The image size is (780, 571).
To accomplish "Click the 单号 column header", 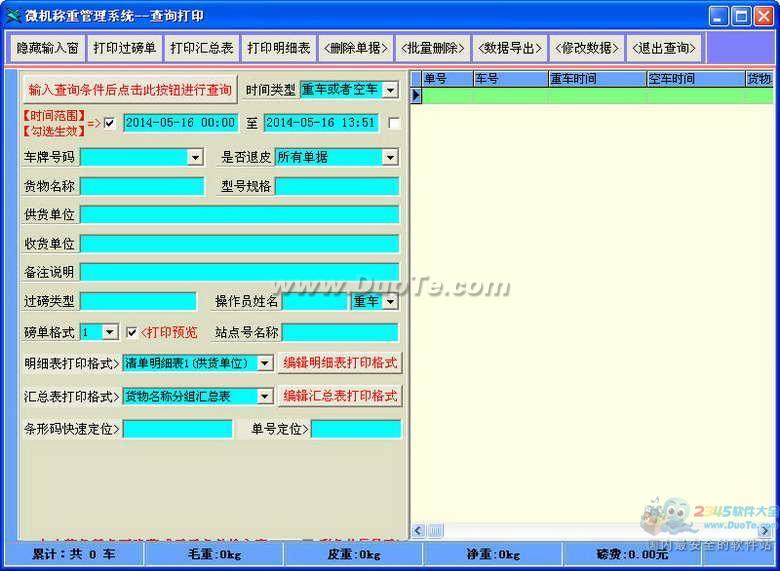I will [448, 79].
